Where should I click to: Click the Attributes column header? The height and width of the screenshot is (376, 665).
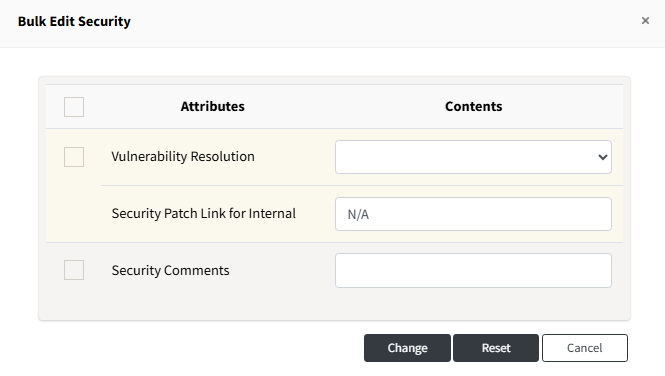tap(212, 106)
